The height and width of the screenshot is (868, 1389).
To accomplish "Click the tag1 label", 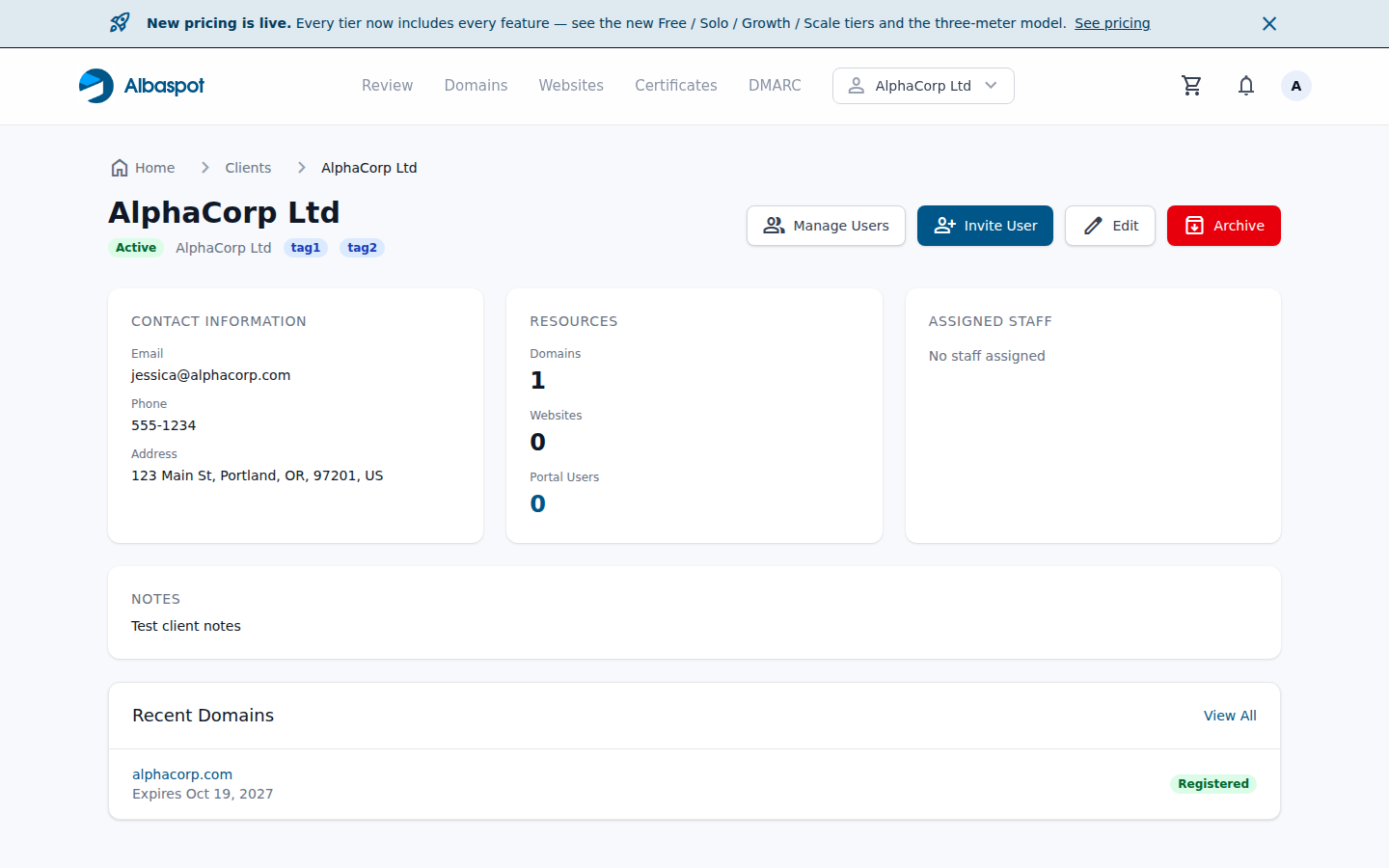I will [x=306, y=248].
